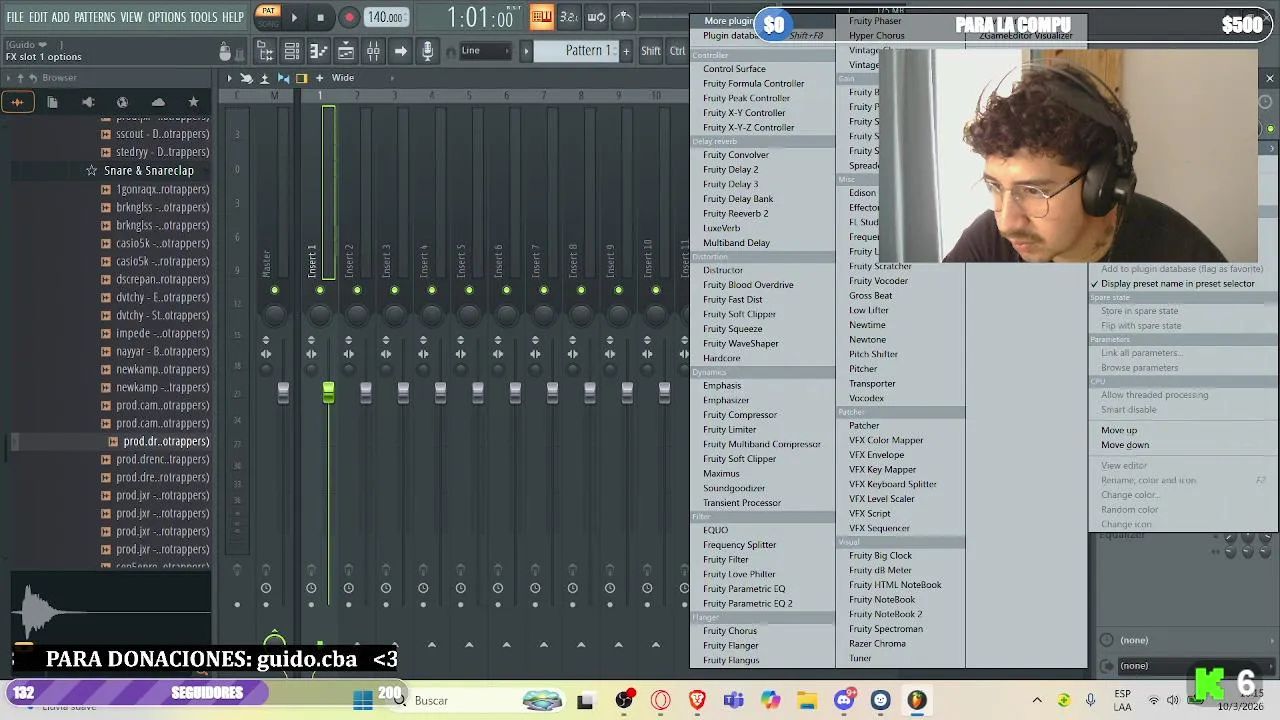Select the globe browser tab icon
The height and width of the screenshot is (720, 1280).
[122, 102]
